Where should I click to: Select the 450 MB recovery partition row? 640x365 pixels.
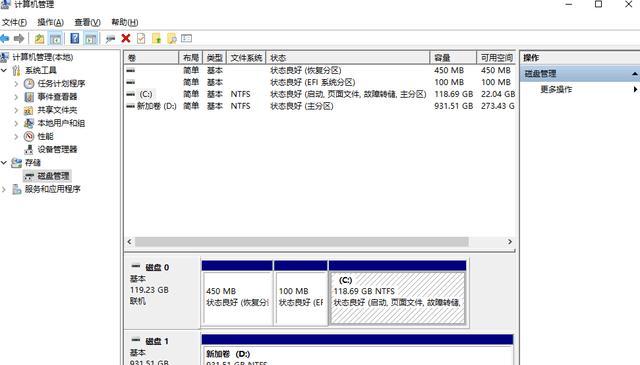[x=320, y=70]
